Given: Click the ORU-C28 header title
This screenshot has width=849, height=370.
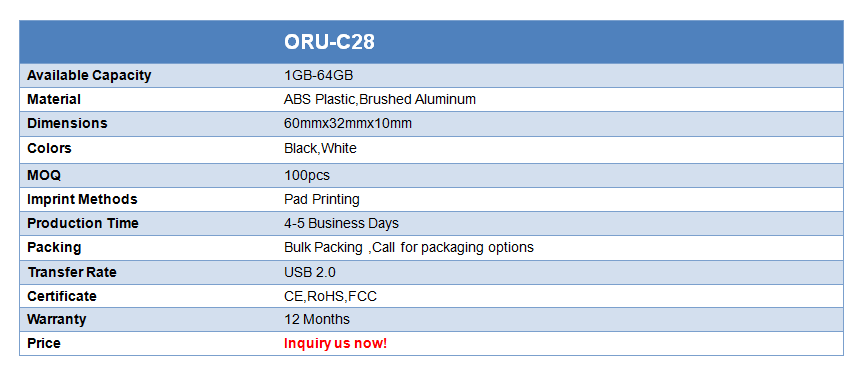Looking at the screenshot, I should [329, 42].
